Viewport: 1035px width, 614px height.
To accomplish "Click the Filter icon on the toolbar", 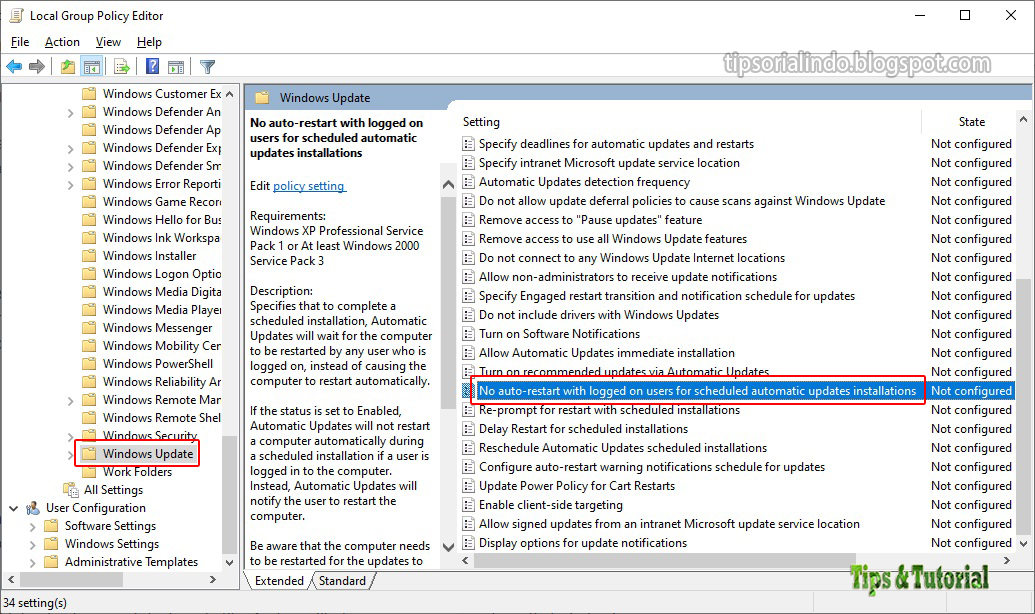I will click(207, 66).
